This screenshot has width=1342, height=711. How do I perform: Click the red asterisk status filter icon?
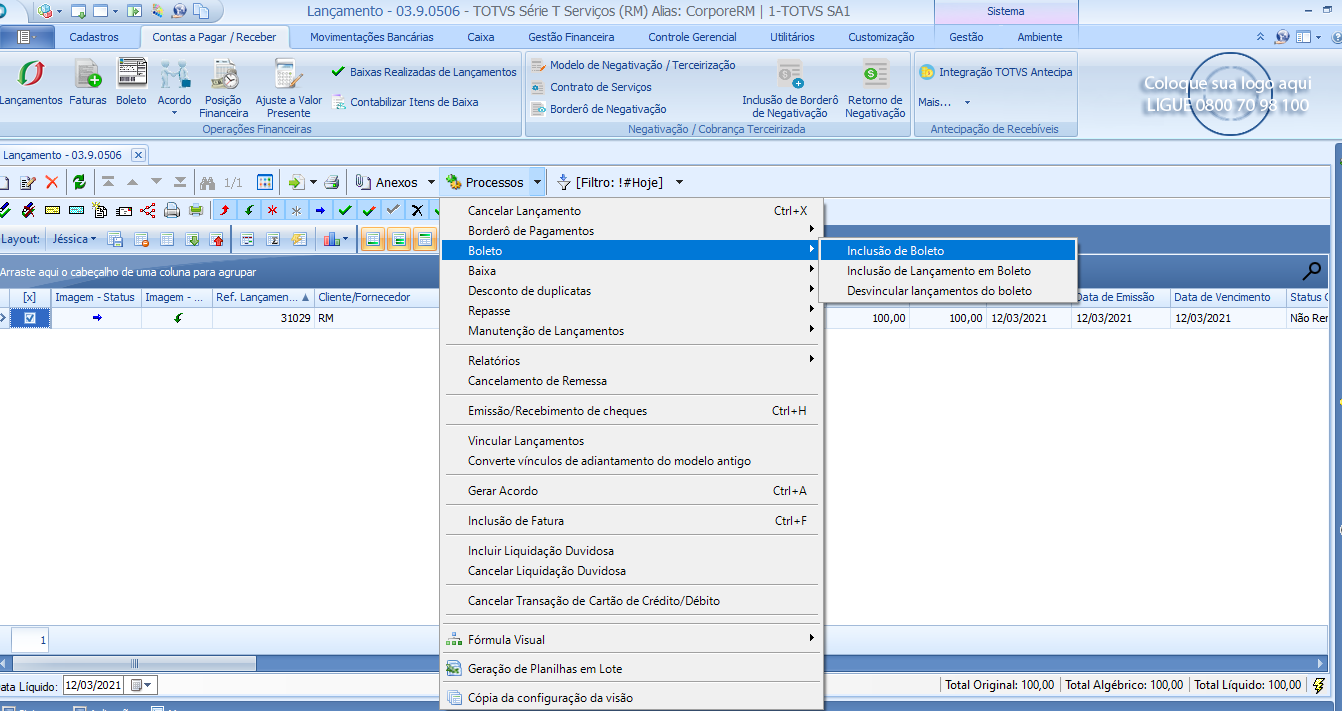[x=272, y=210]
